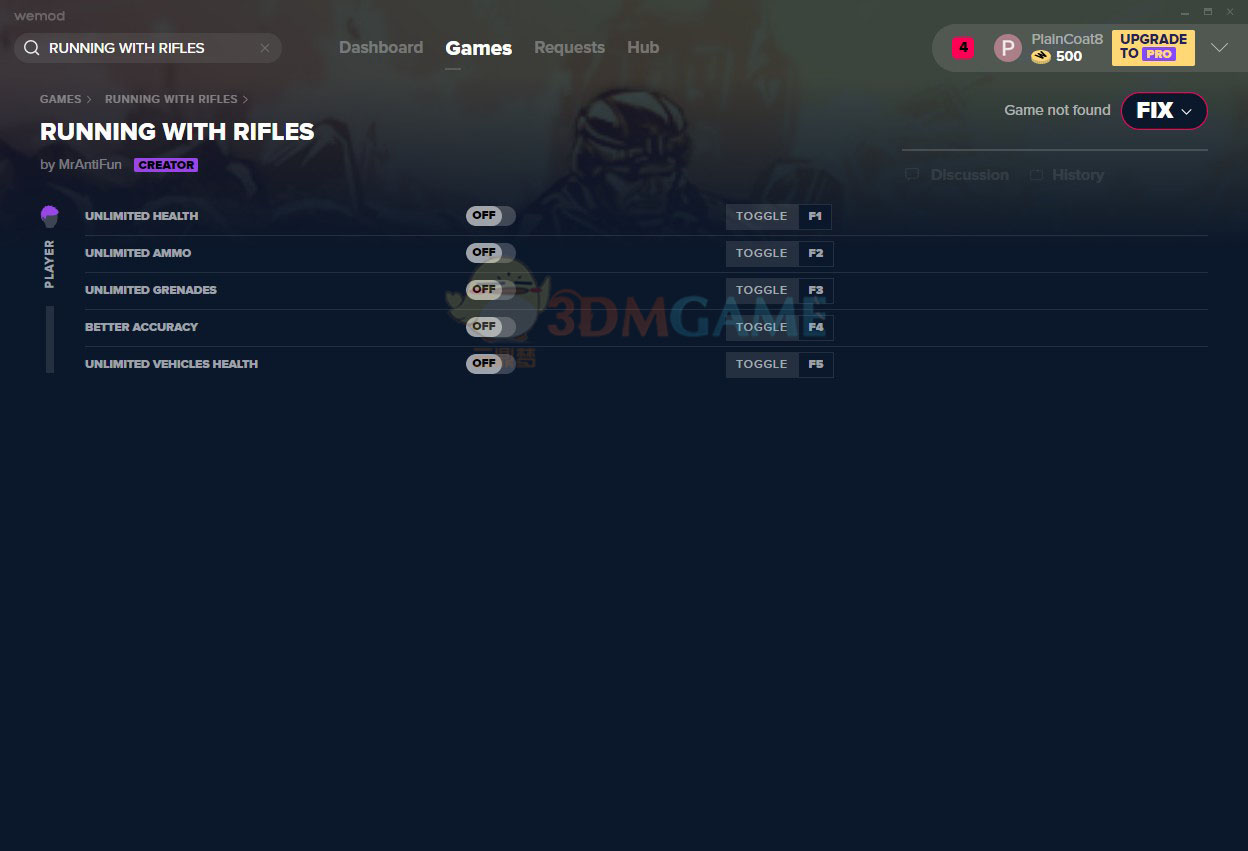Click the coins balance icon
Screen dimensions: 1248x851
[1040, 56]
